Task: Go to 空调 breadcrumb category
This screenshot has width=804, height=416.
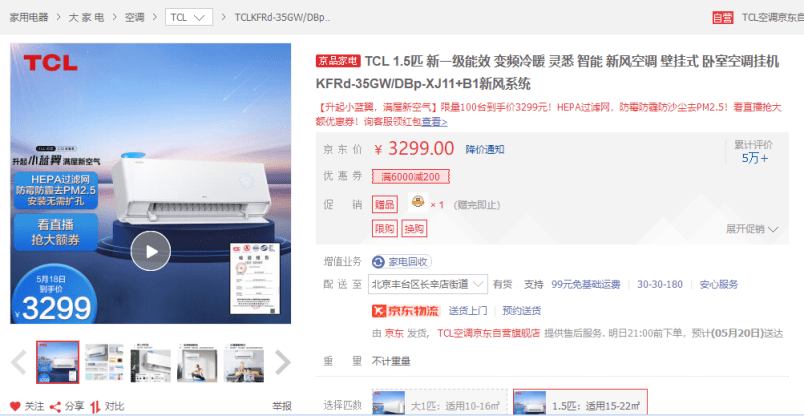Action: [x=135, y=17]
